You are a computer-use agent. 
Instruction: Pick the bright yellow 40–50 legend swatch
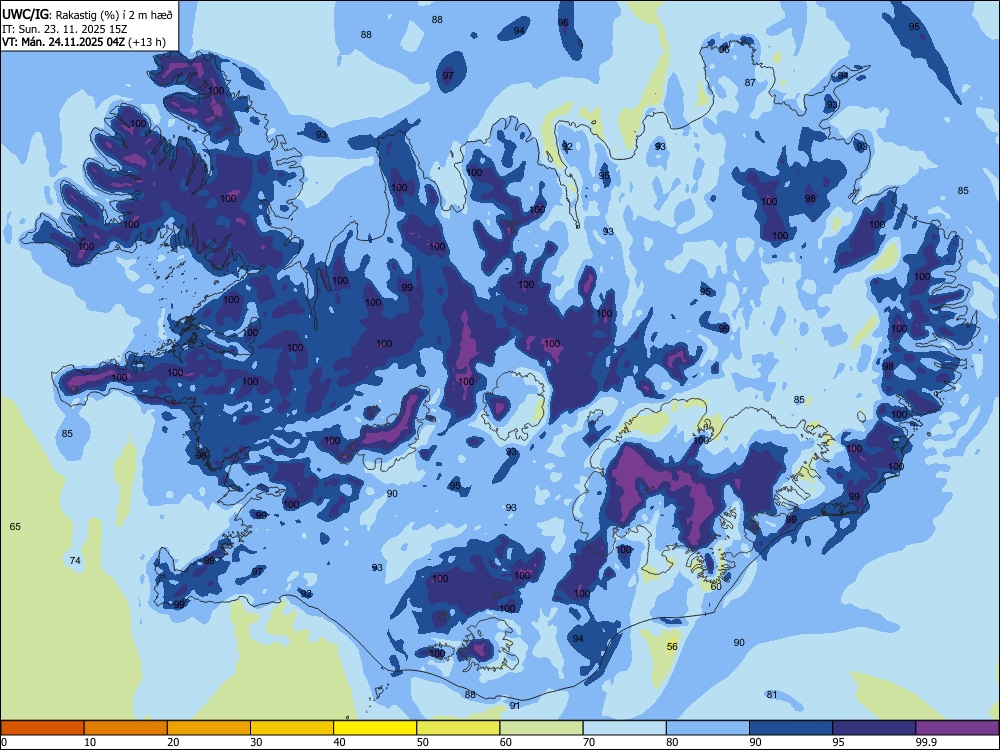click(375, 728)
